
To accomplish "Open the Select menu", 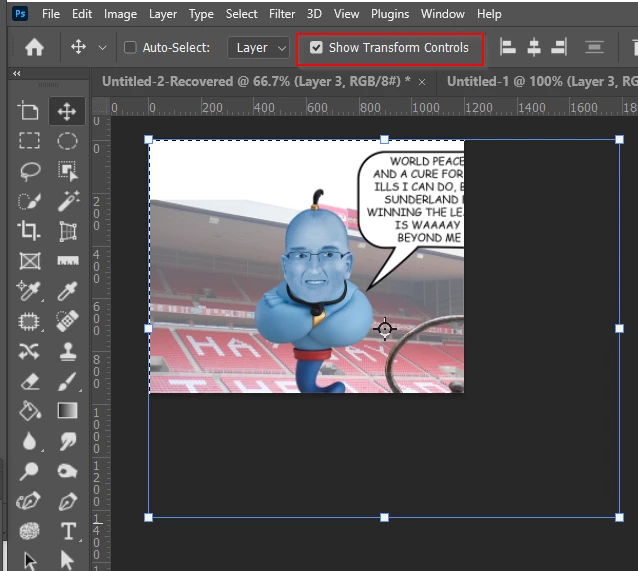I will pyautogui.click(x=241, y=14).
